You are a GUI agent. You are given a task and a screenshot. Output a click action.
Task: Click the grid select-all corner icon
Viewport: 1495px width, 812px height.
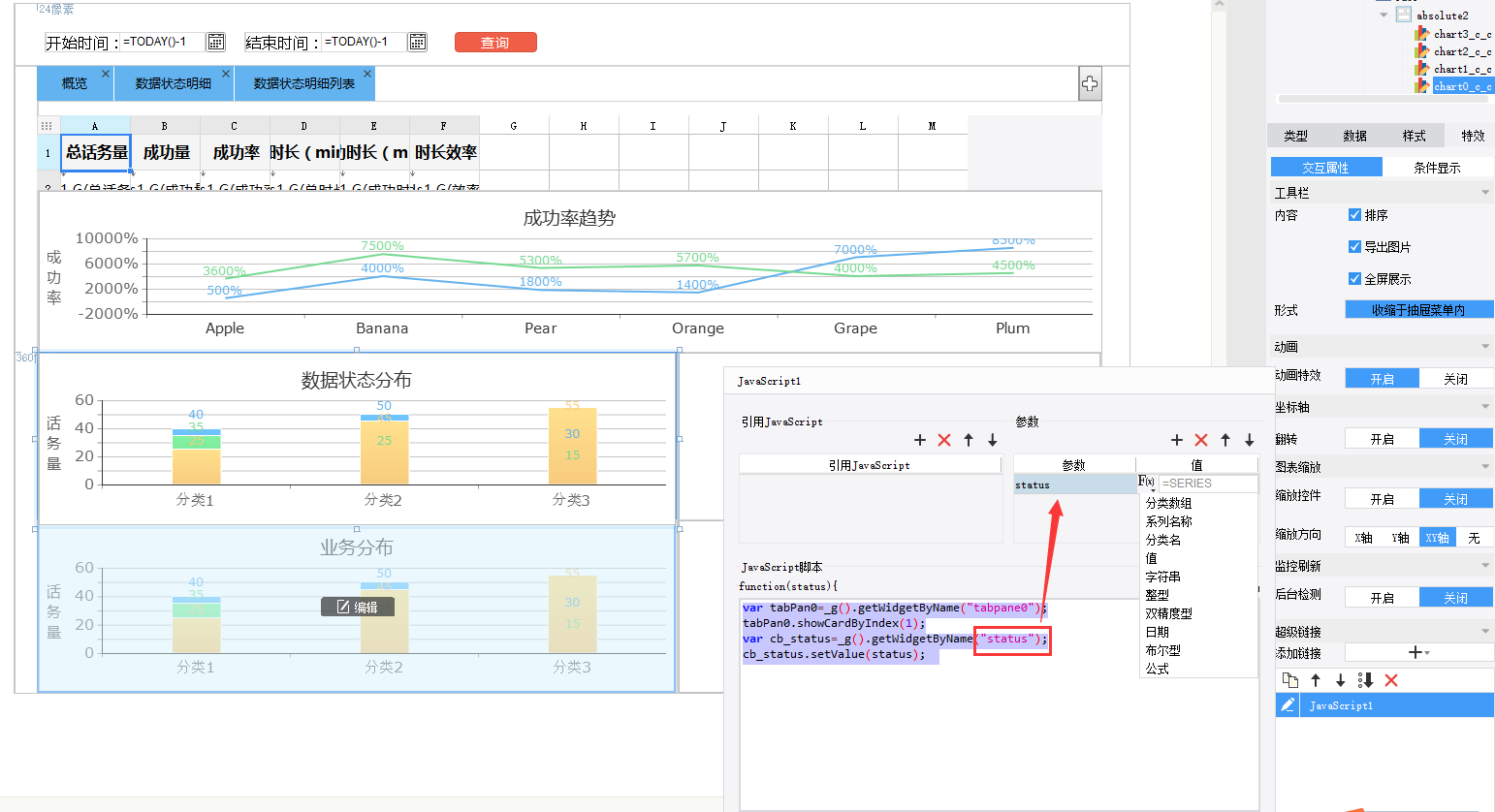coord(47,126)
